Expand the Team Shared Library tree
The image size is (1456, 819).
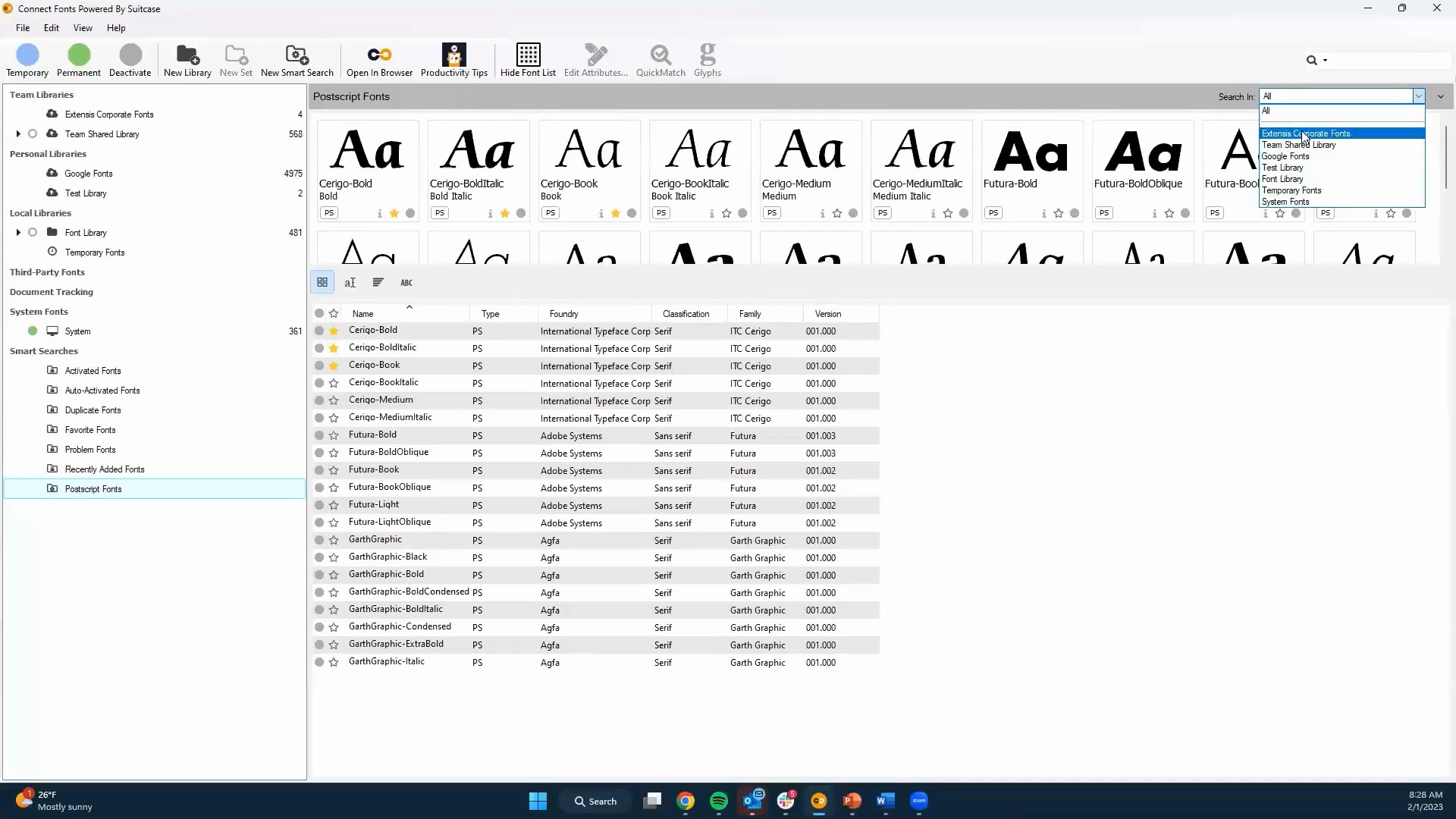(18, 134)
